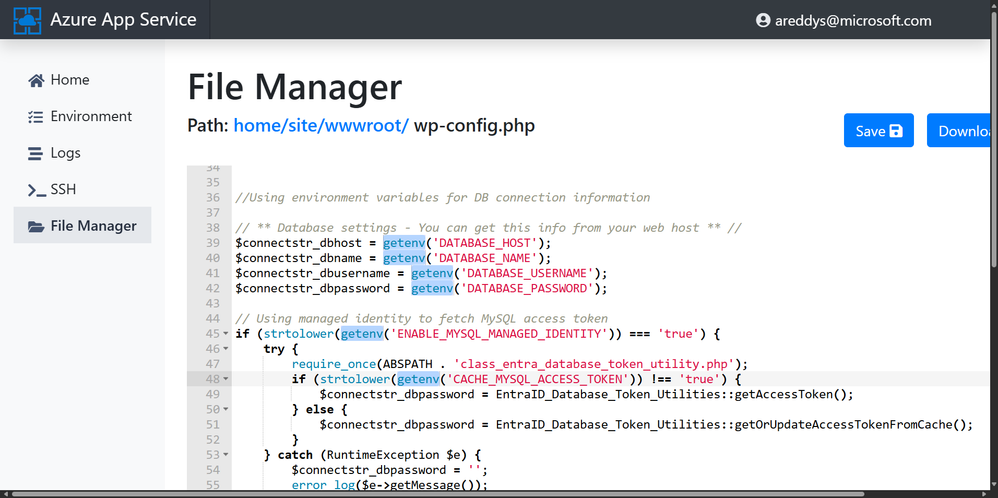Viewport: 998px width, 498px height.
Task: Click the SSH terminal prompt icon
Action: coord(36,190)
